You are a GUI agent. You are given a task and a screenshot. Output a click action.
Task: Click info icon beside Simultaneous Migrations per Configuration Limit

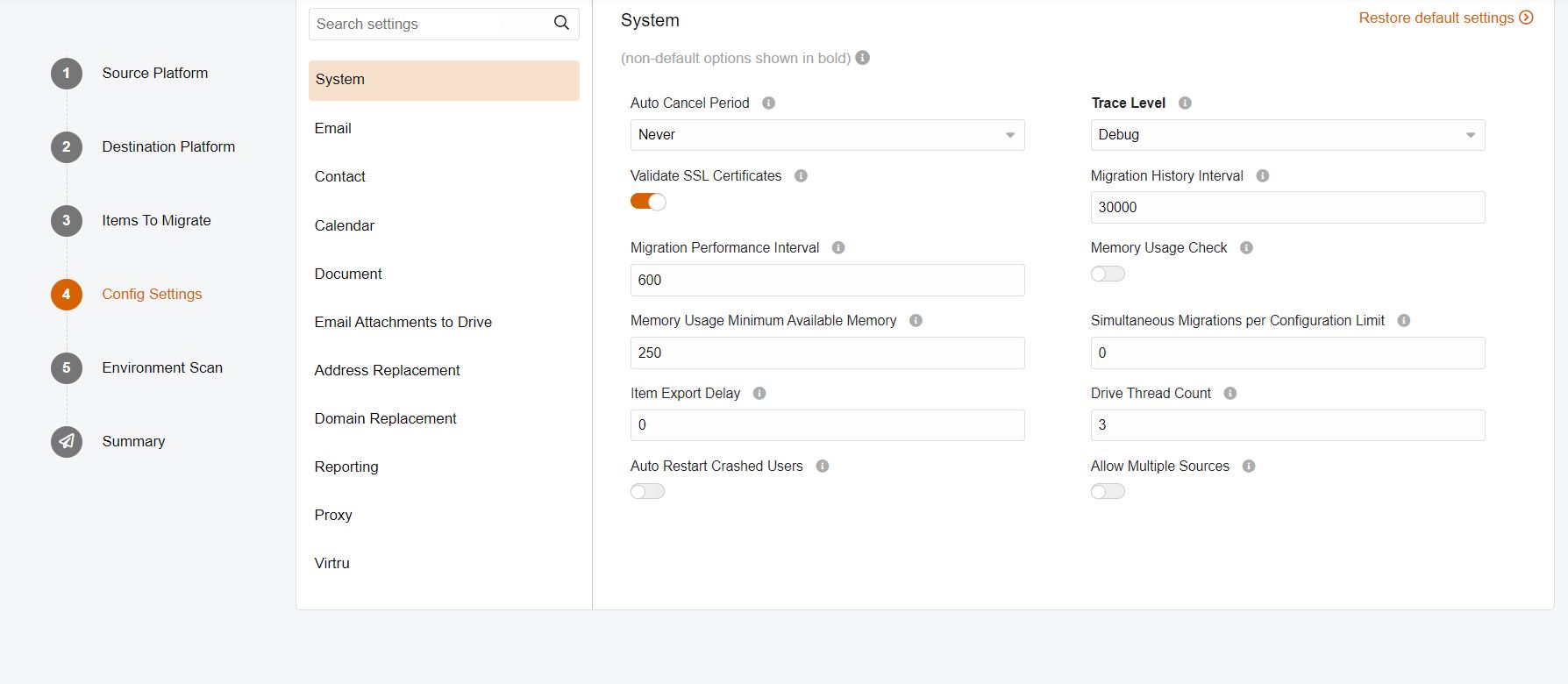[x=1404, y=321]
